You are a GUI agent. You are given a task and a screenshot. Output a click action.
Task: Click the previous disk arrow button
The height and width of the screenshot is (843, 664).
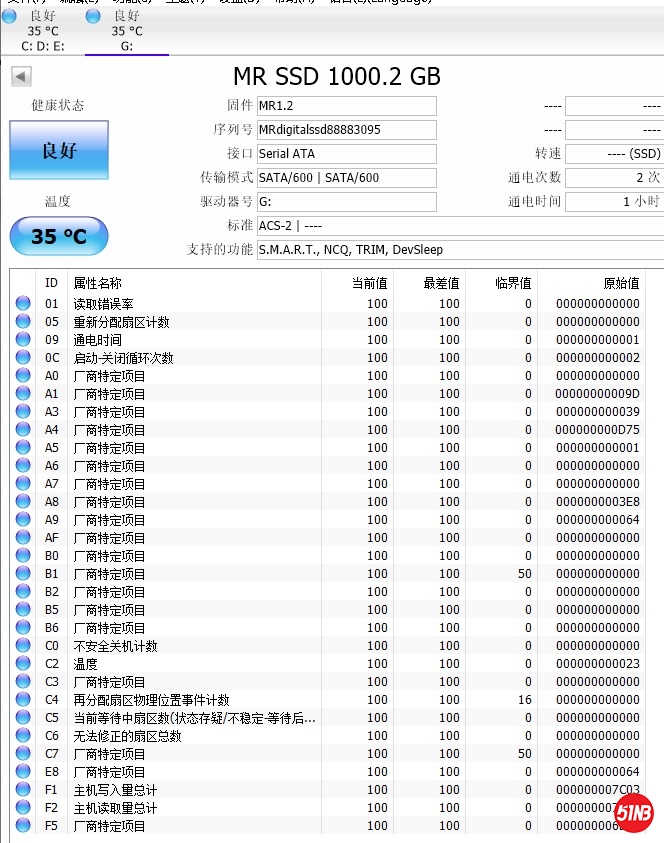click(21, 77)
